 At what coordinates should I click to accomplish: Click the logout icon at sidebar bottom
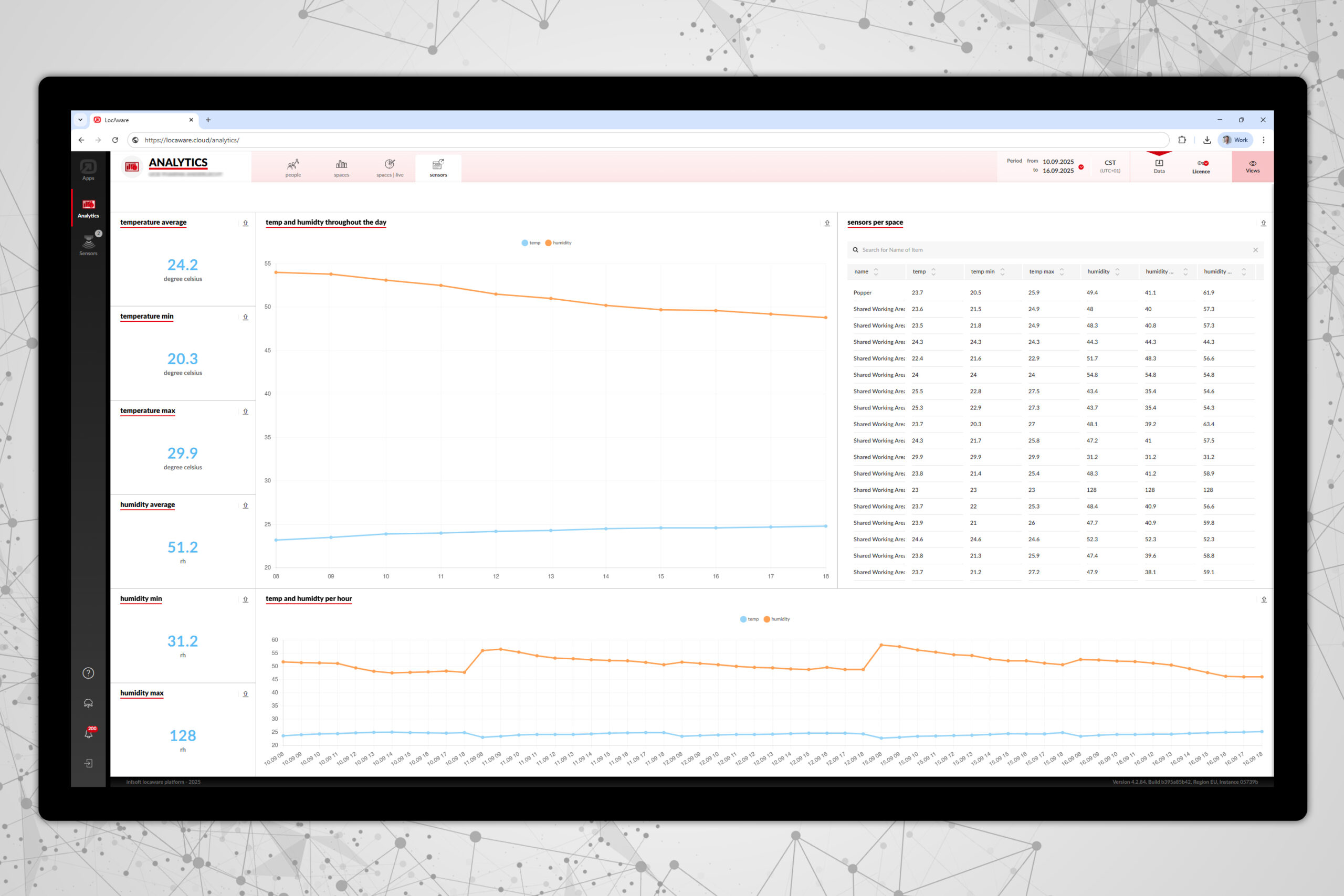tap(89, 763)
